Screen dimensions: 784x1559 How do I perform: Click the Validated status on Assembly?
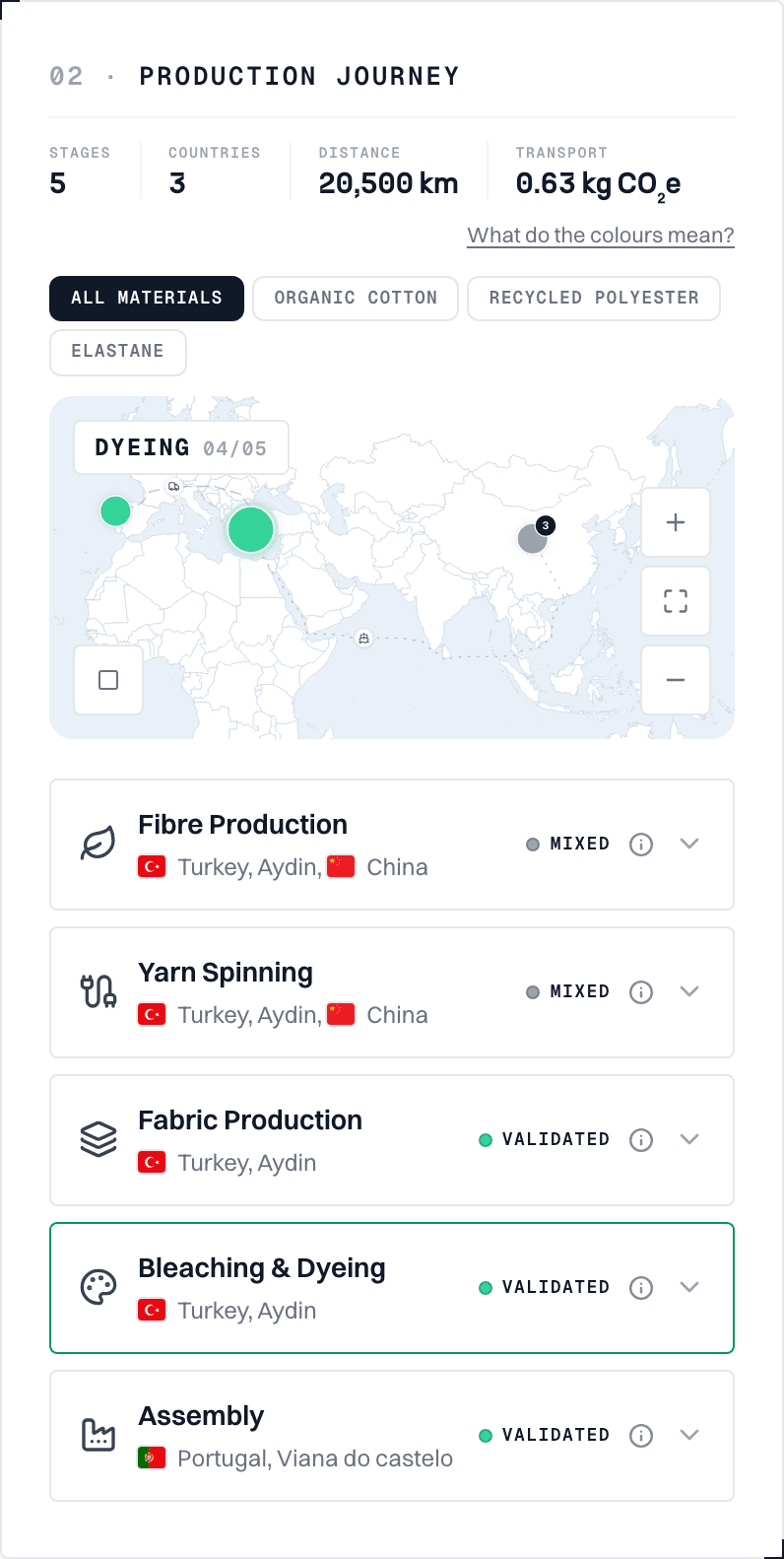(x=545, y=1436)
